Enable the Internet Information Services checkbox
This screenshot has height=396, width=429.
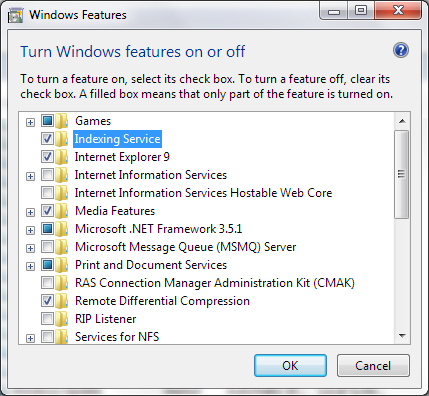(x=47, y=174)
